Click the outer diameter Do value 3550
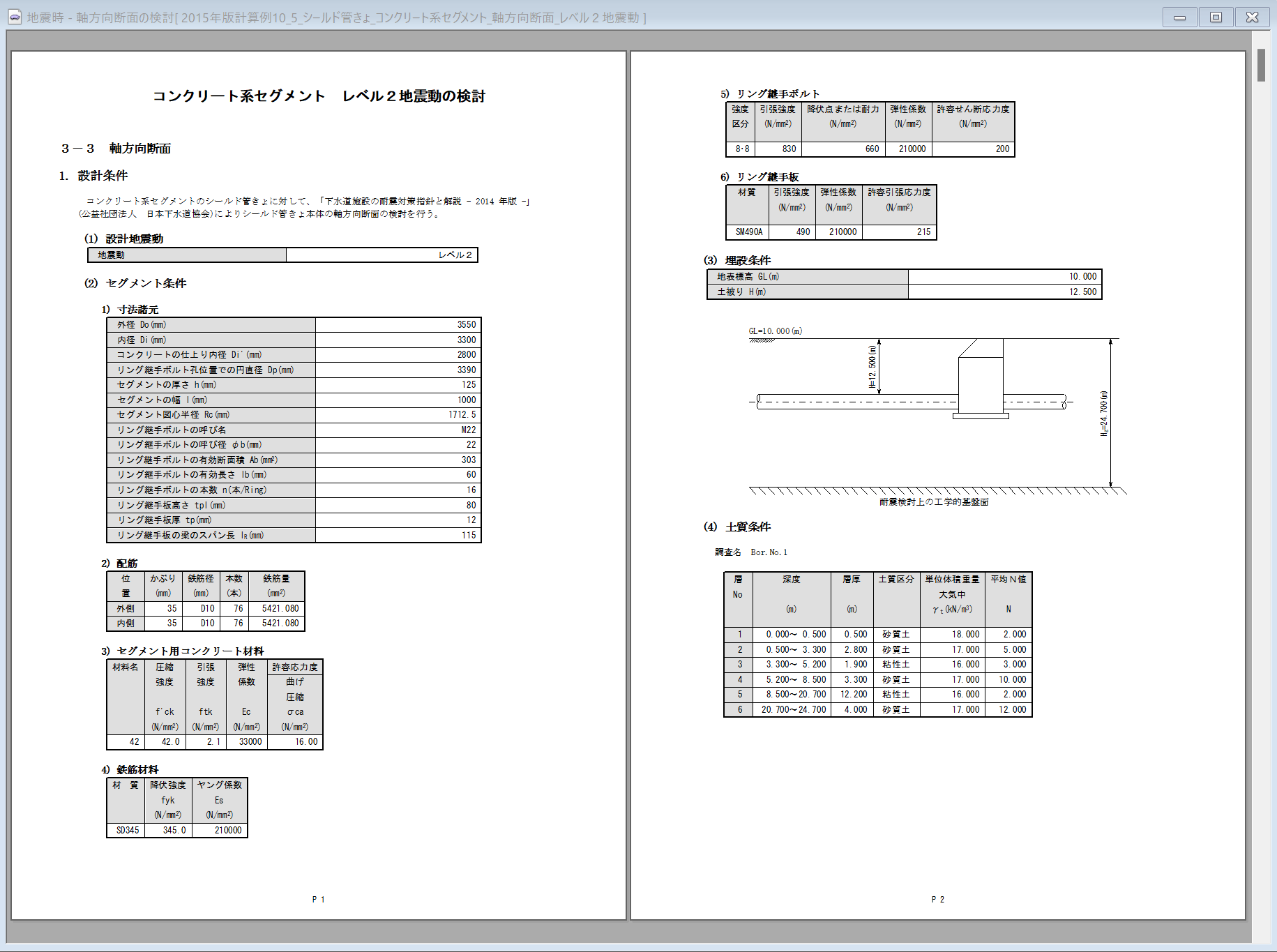The height and width of the screenshot is (952, 1277). [467, 325]
